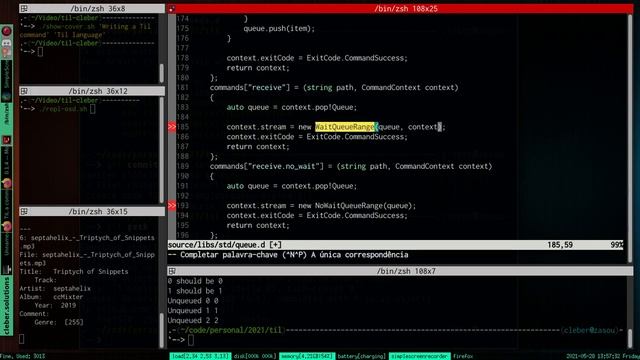This screenshot has width=640, height=360.
Task: Focus the /bin/zsh 36x8 pane title bar
Action: pos(92,9)
